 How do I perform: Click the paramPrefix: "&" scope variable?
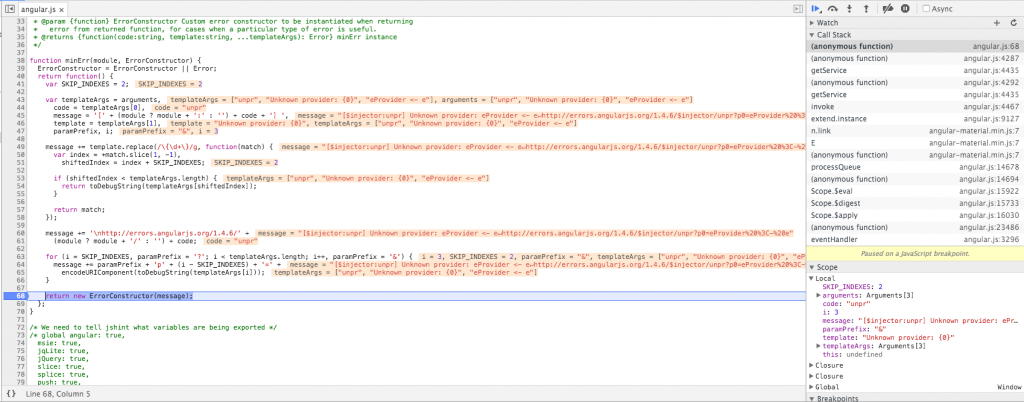[852, 330]
